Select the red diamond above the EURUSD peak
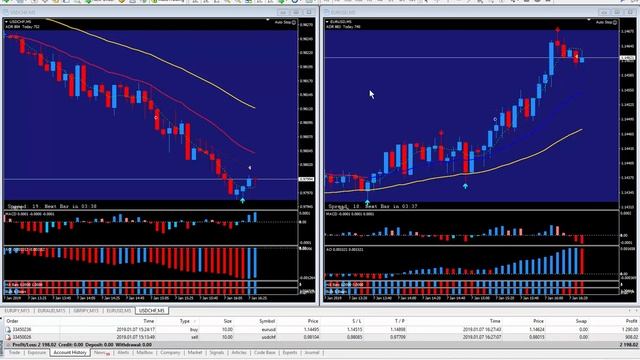 557,30
